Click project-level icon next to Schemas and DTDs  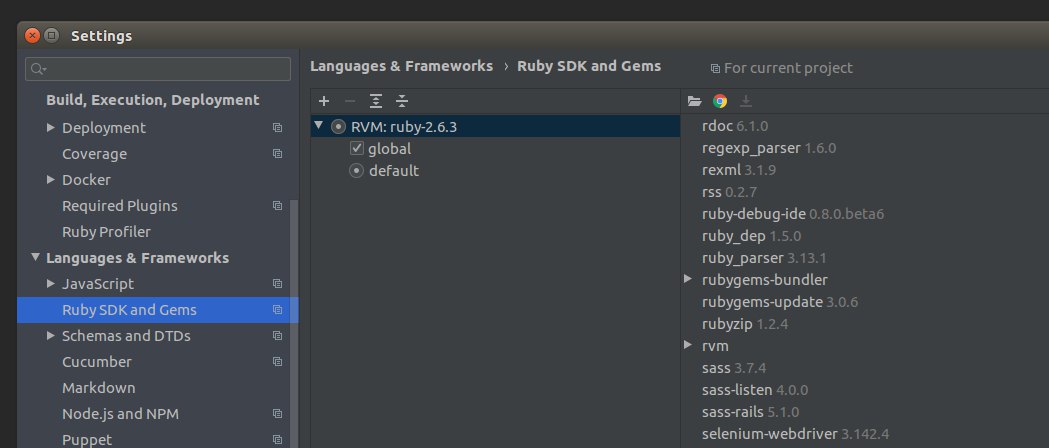[x=277, y=336]
